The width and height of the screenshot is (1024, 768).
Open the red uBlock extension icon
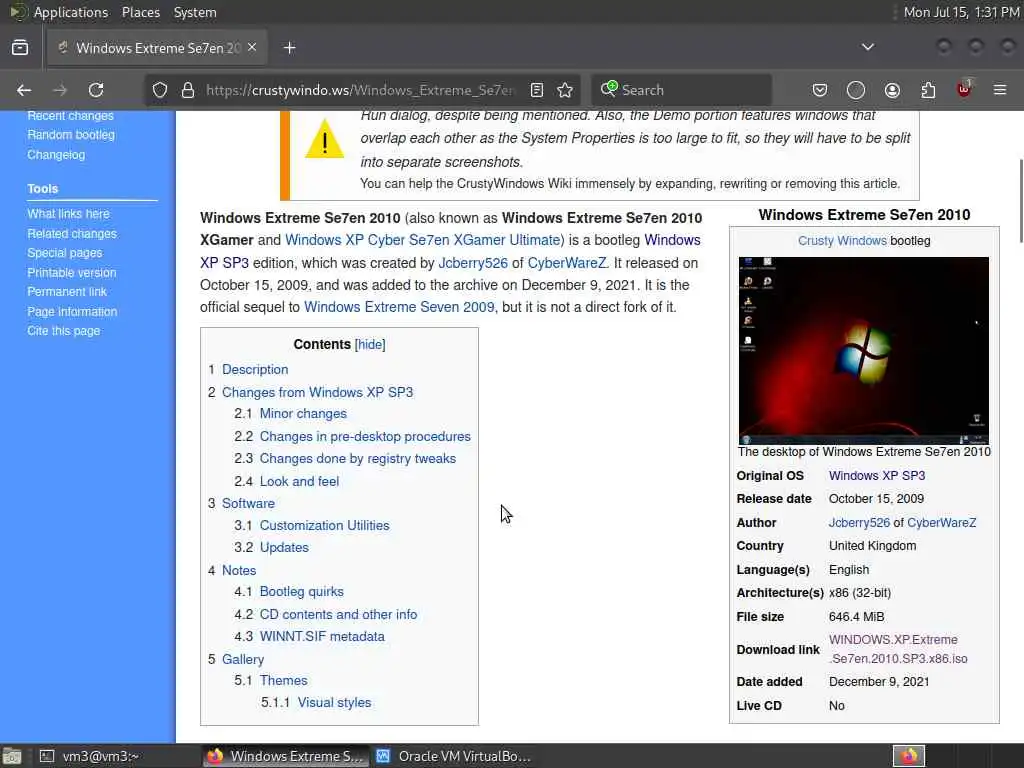click(964, 89)
